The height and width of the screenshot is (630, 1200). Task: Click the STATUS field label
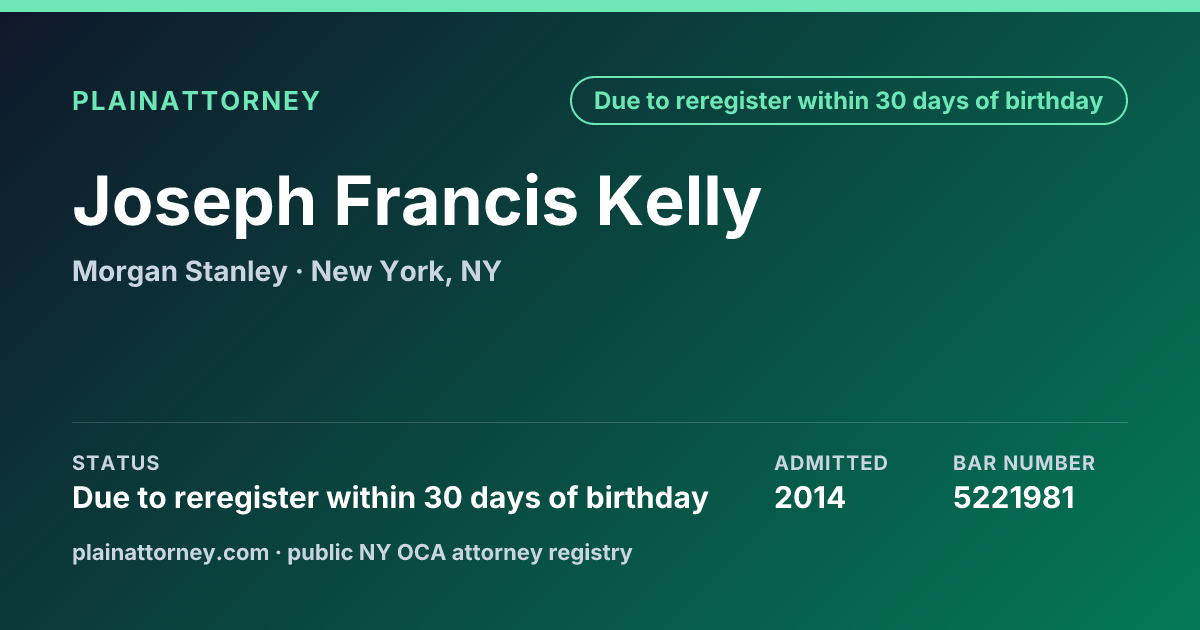click(116, 463)
